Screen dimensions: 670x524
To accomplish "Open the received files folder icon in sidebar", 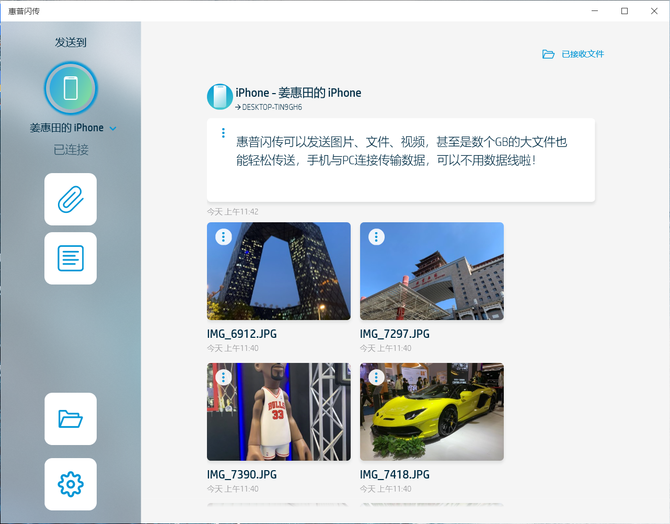I will [71, 419].
